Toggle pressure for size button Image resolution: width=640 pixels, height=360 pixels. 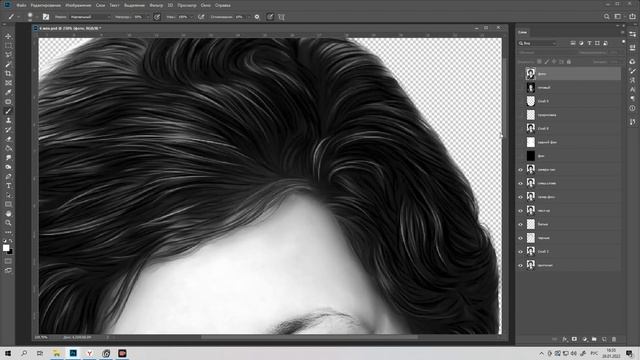point(270,17)
